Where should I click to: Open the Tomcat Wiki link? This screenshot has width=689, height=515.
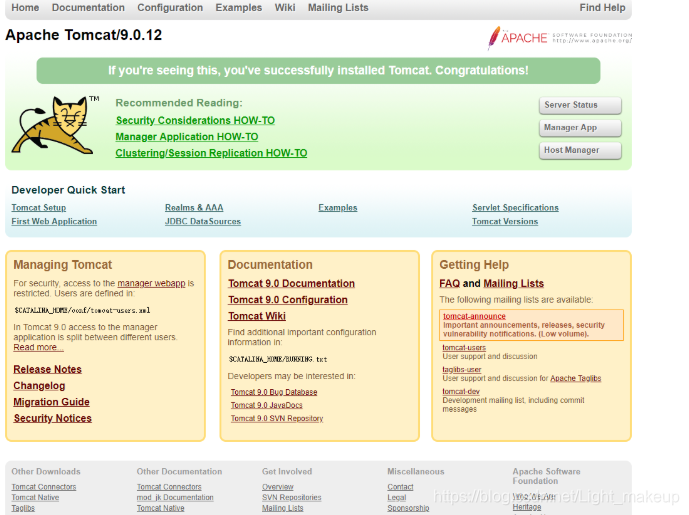pos(257,316)
